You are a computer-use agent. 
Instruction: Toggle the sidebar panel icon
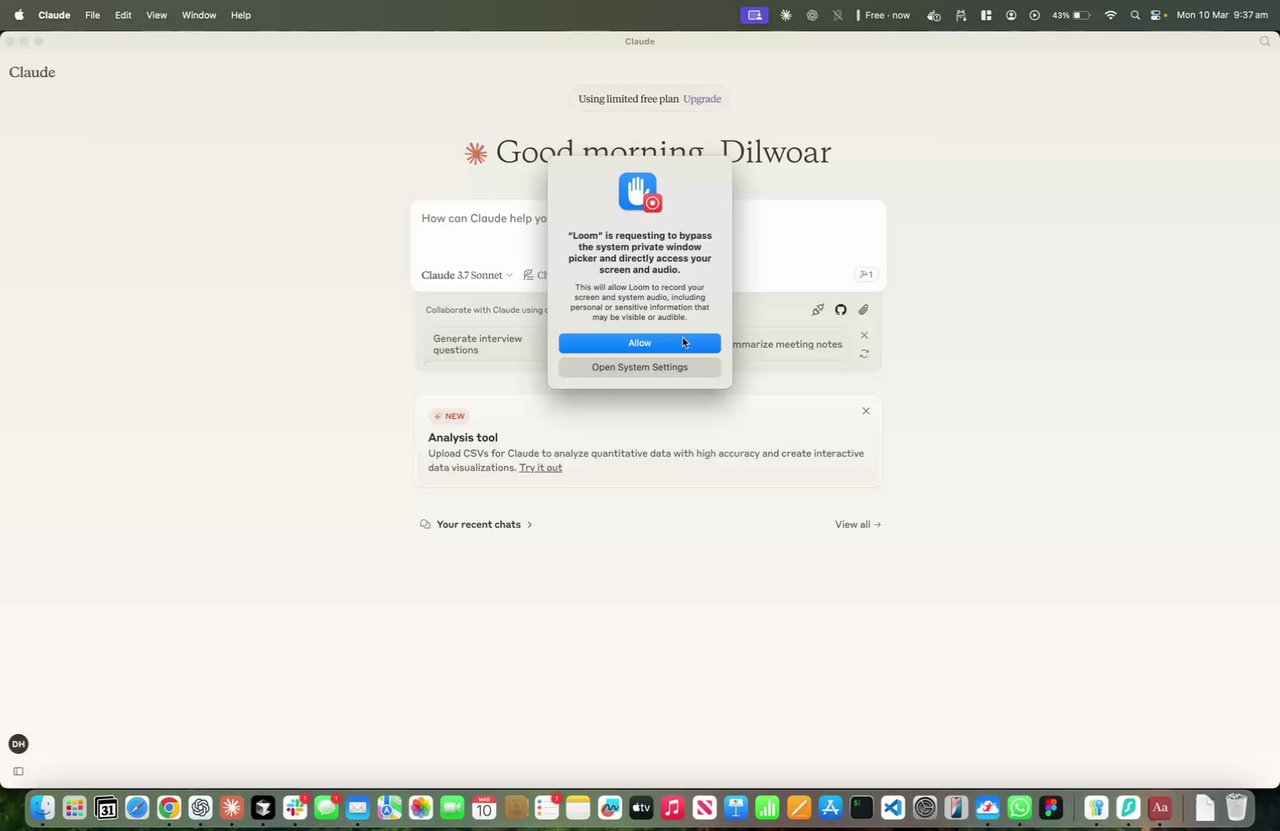[x=18, y=771]
